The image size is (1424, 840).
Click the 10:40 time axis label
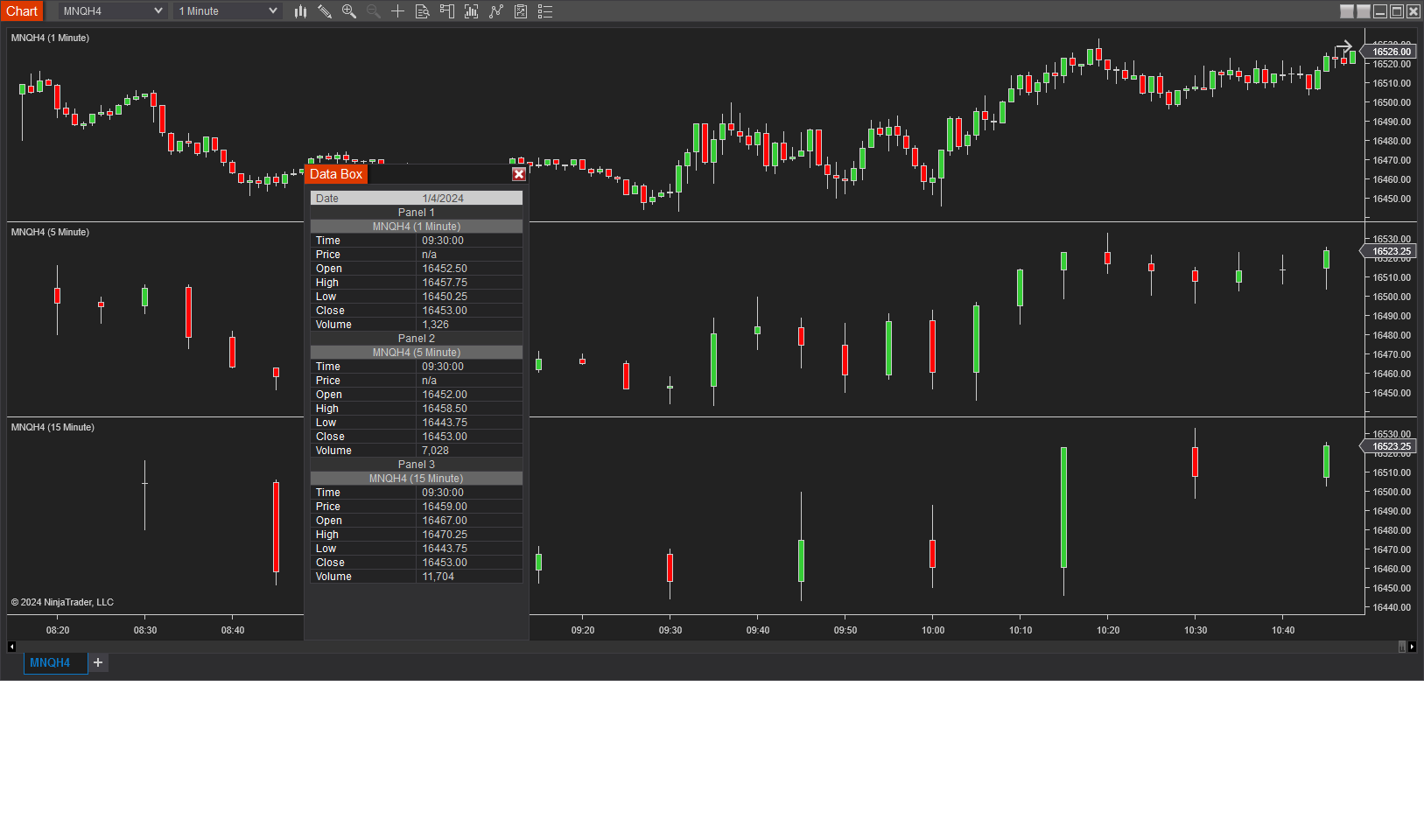click(x=1283, y=630)
